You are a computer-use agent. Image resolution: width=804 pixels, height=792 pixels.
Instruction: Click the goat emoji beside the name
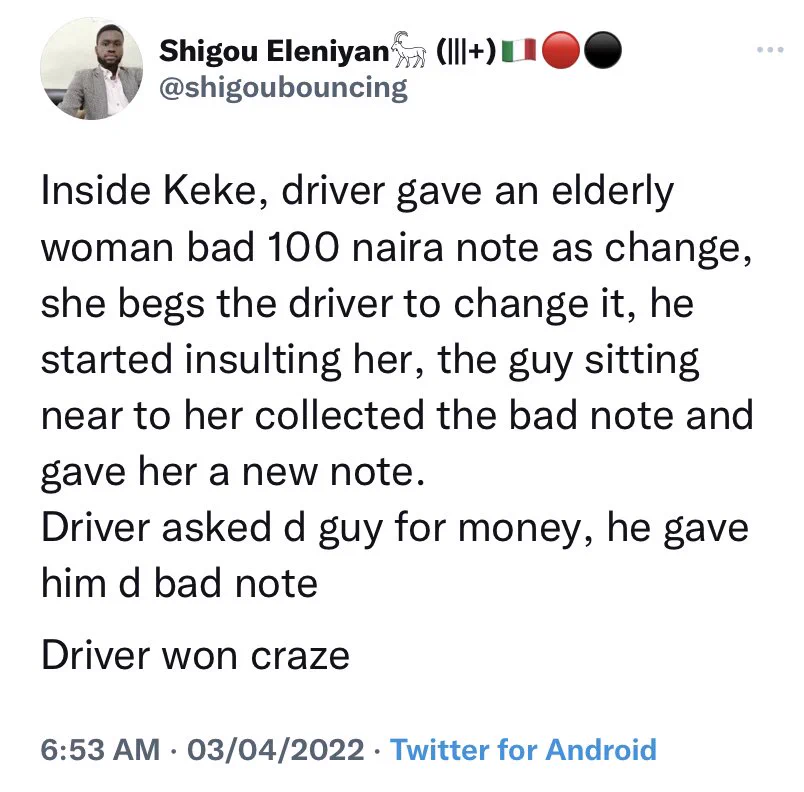pyautogui.click(x=409, y=50)
